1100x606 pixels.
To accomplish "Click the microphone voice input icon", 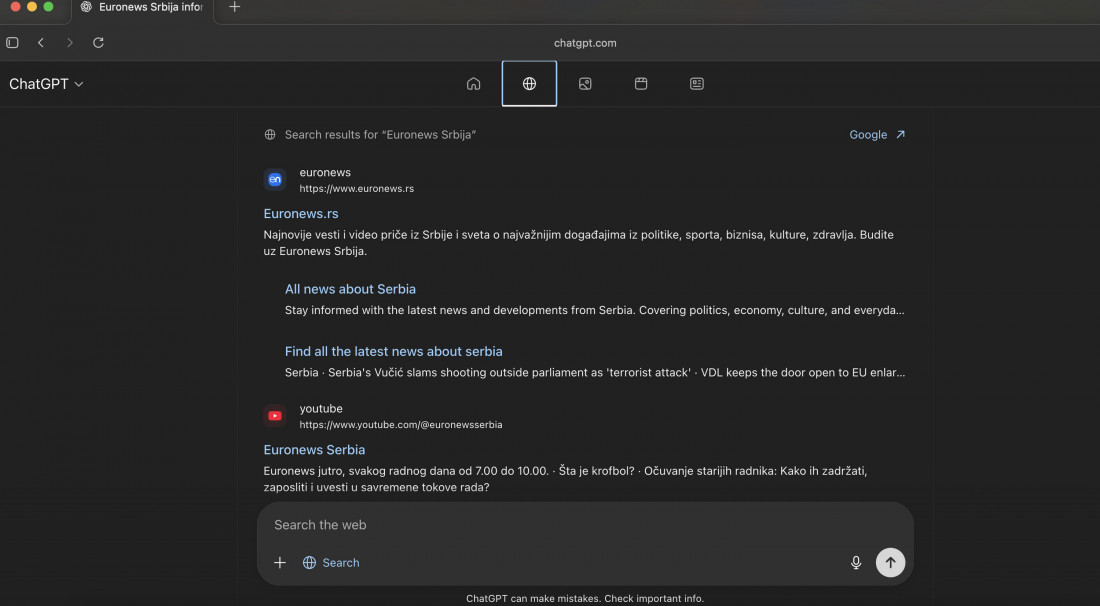I will [x=856, y=563].
